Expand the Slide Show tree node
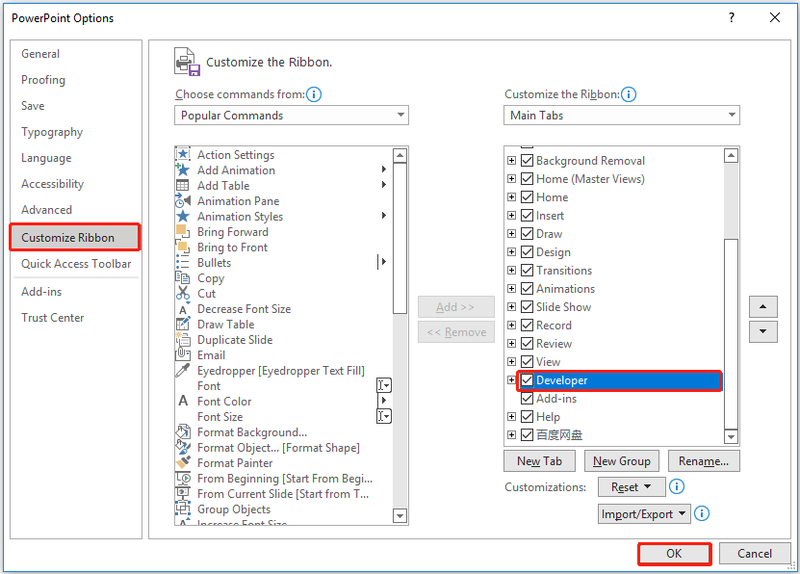This screenshot has height=574, width=800. [x=511, y=307]
